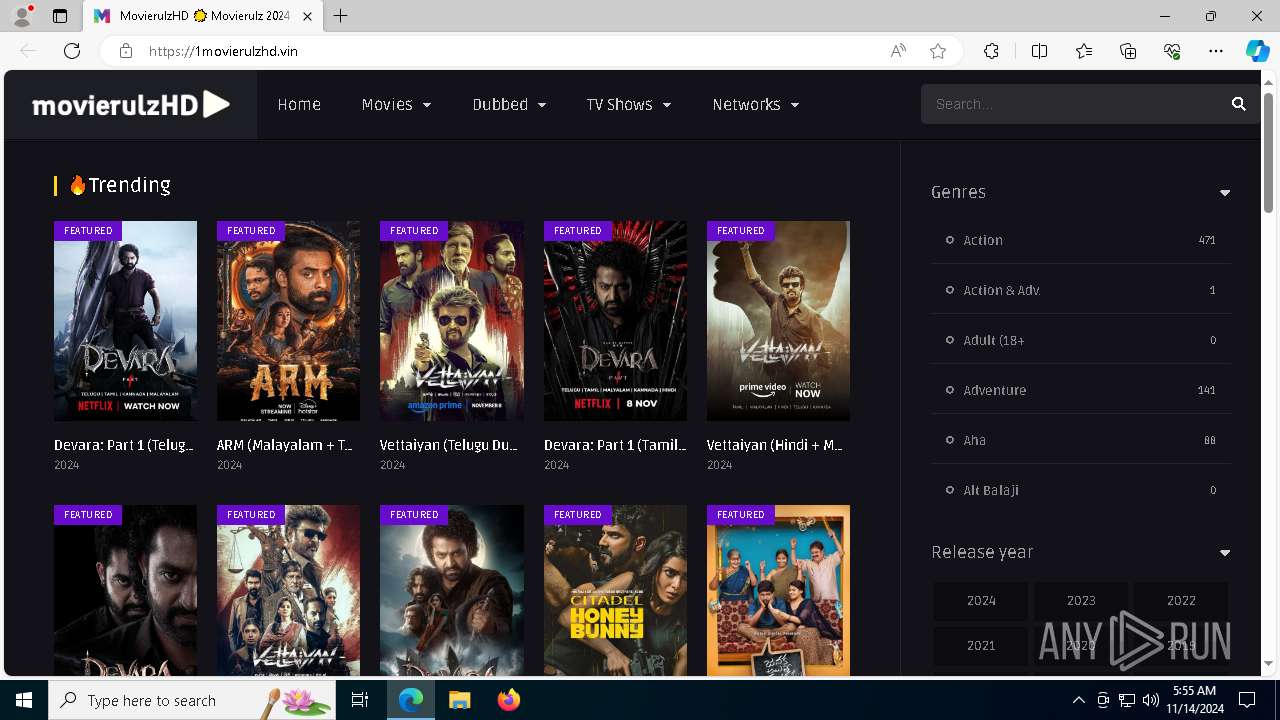Viewport: 1280px width, 720px height.
Task: Add page to favorites star icon
Action: point(938,51)
